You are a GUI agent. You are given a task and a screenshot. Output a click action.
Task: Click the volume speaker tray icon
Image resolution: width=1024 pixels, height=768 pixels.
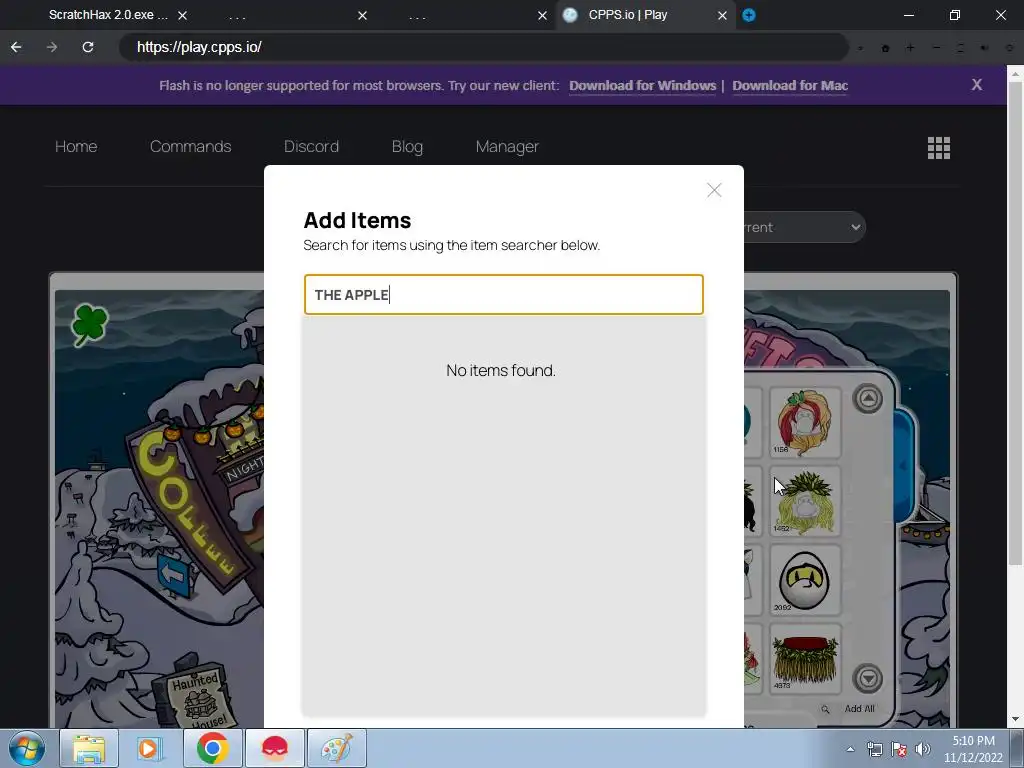coord(923,749)
